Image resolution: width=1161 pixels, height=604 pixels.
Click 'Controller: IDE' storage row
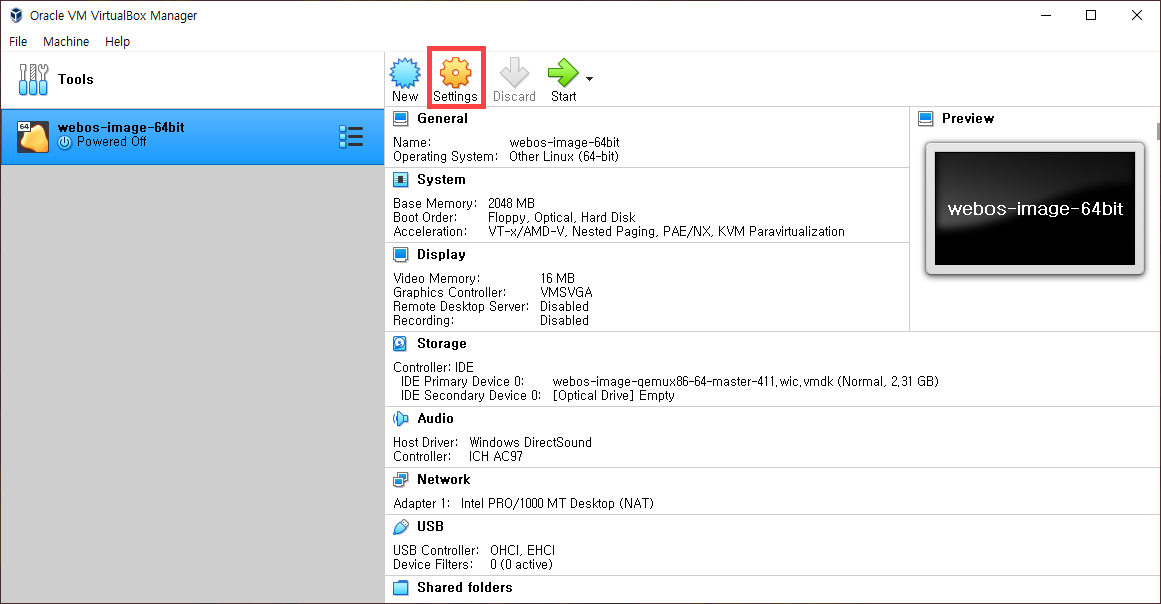[x=433, y=367]
